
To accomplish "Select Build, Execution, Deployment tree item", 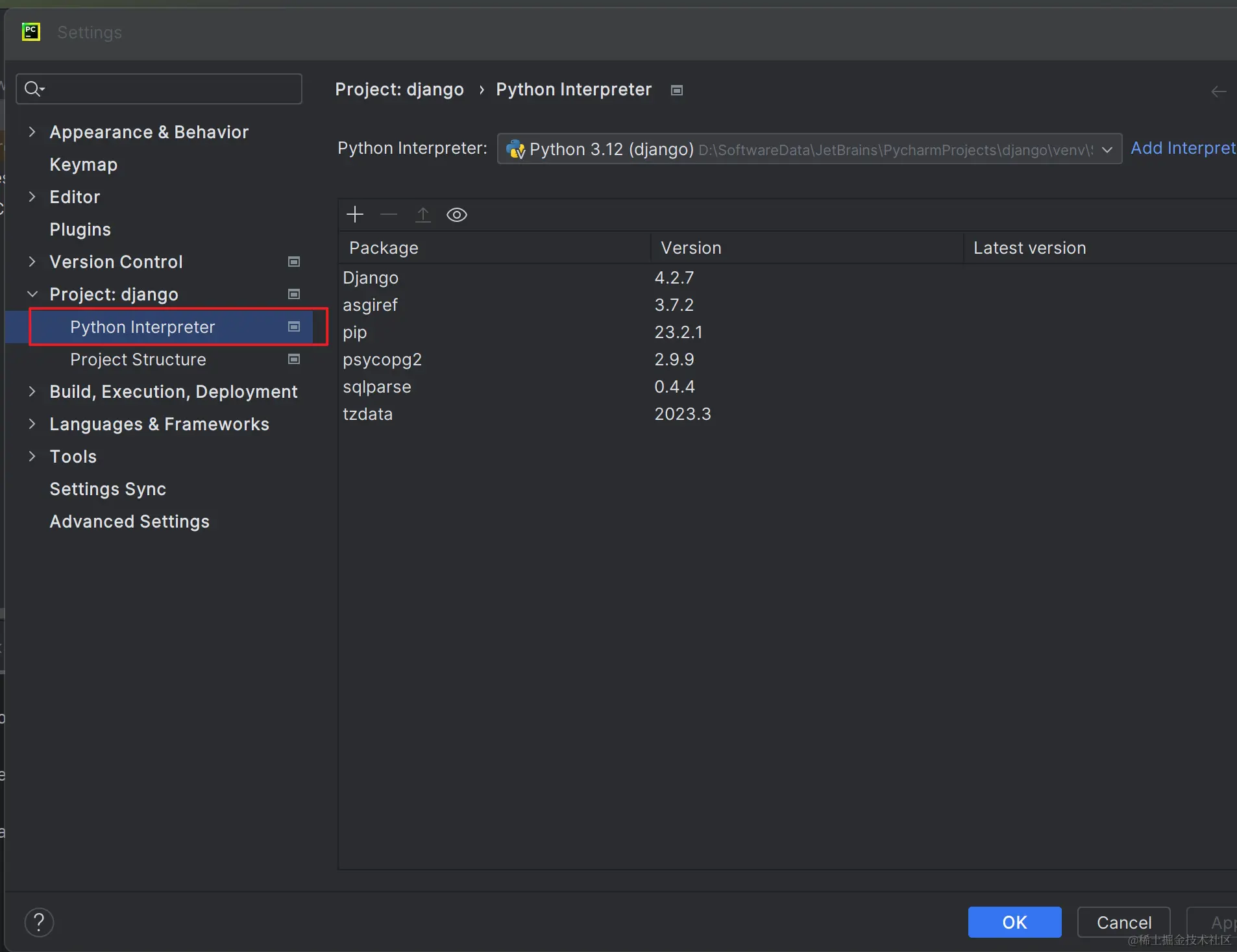I will coord(173,392).
